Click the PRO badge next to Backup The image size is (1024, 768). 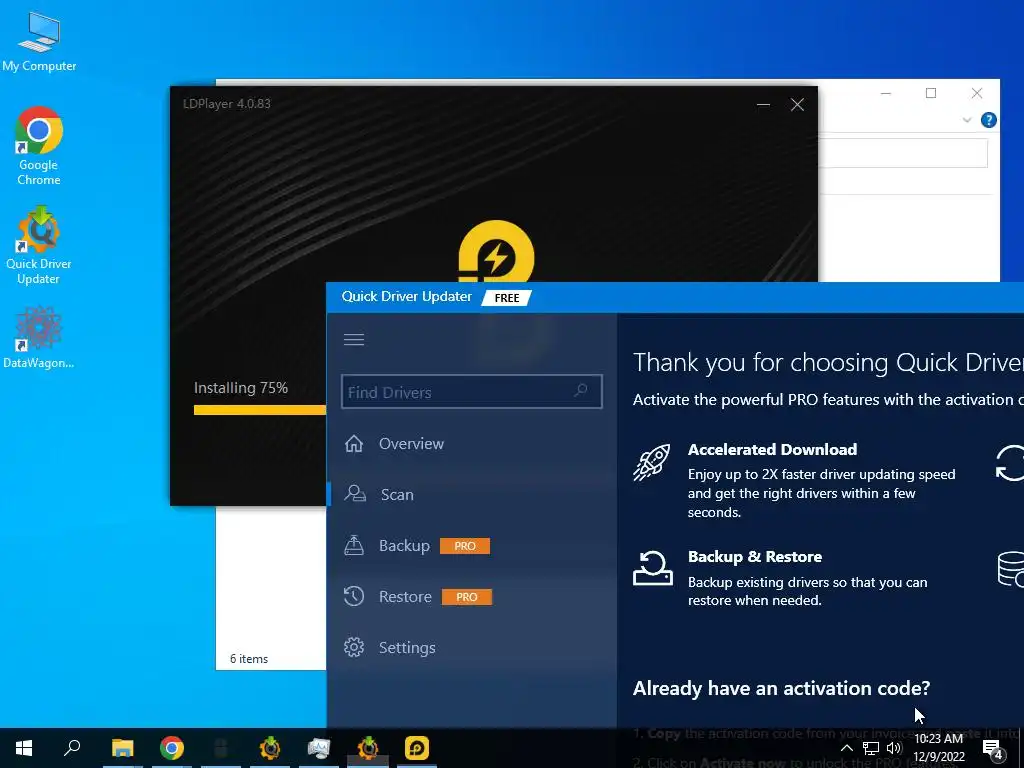click(465, 546)
